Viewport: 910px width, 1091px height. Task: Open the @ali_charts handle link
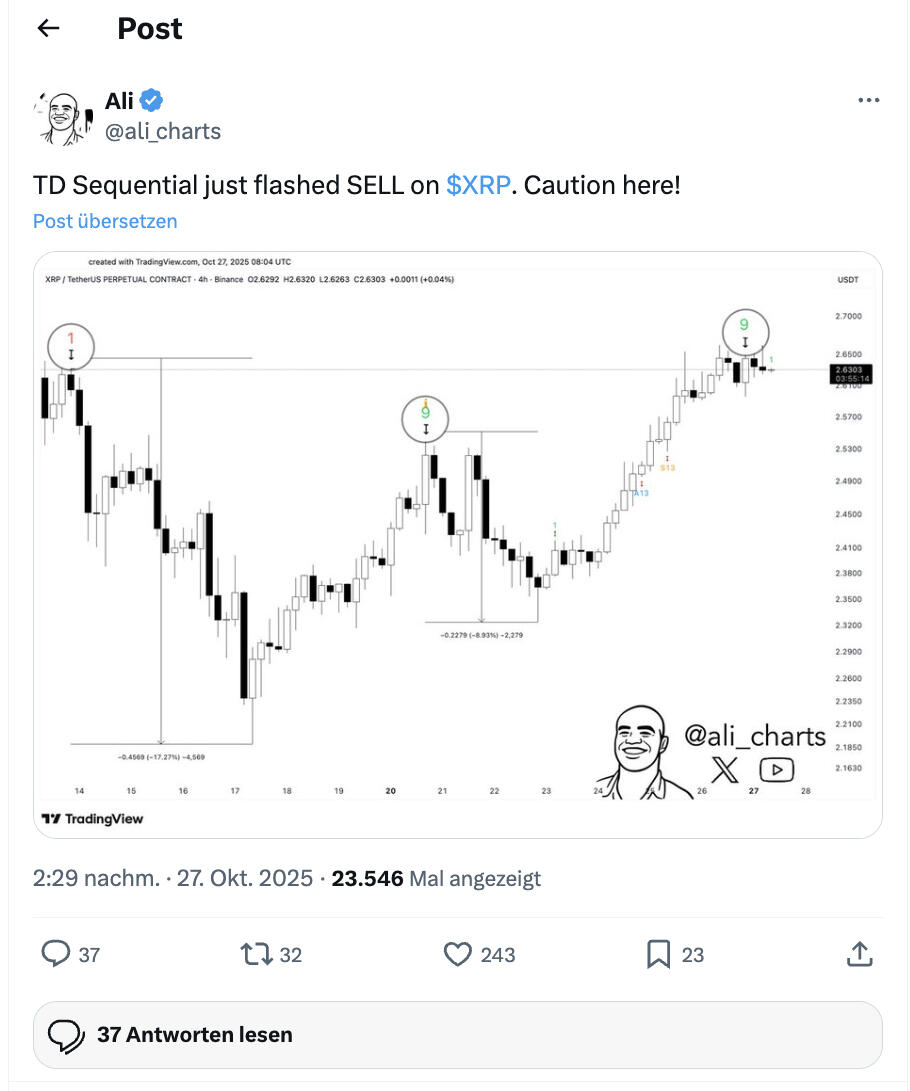tap(163, 131)
